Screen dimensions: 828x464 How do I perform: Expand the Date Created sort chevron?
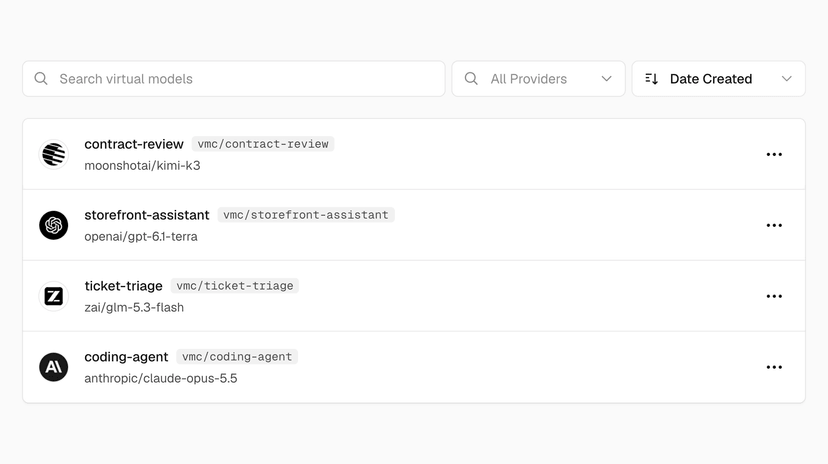[786, 79]
